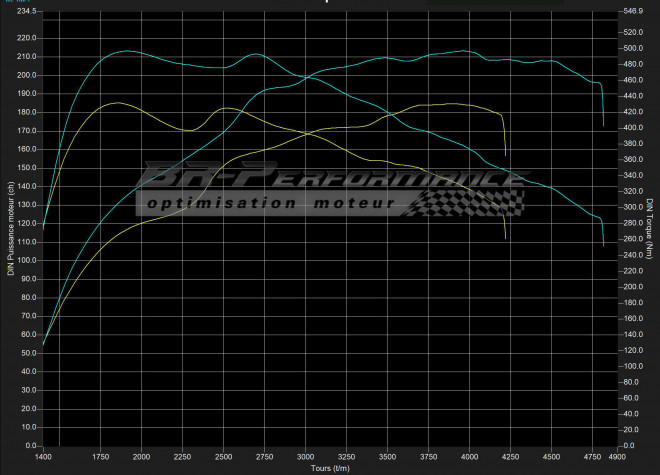
Task: Click the 4250 rpm x-axis label
Action: pyautogui.click(x=511, y=456)
